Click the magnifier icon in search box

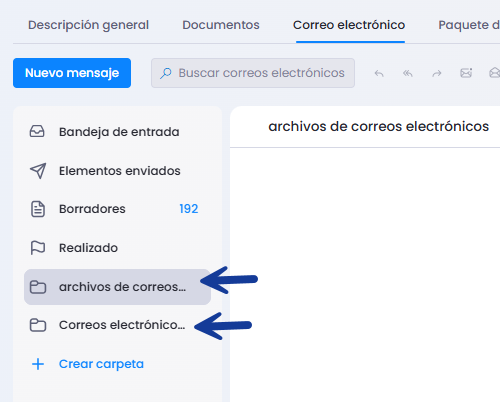[x=166, y=73]
